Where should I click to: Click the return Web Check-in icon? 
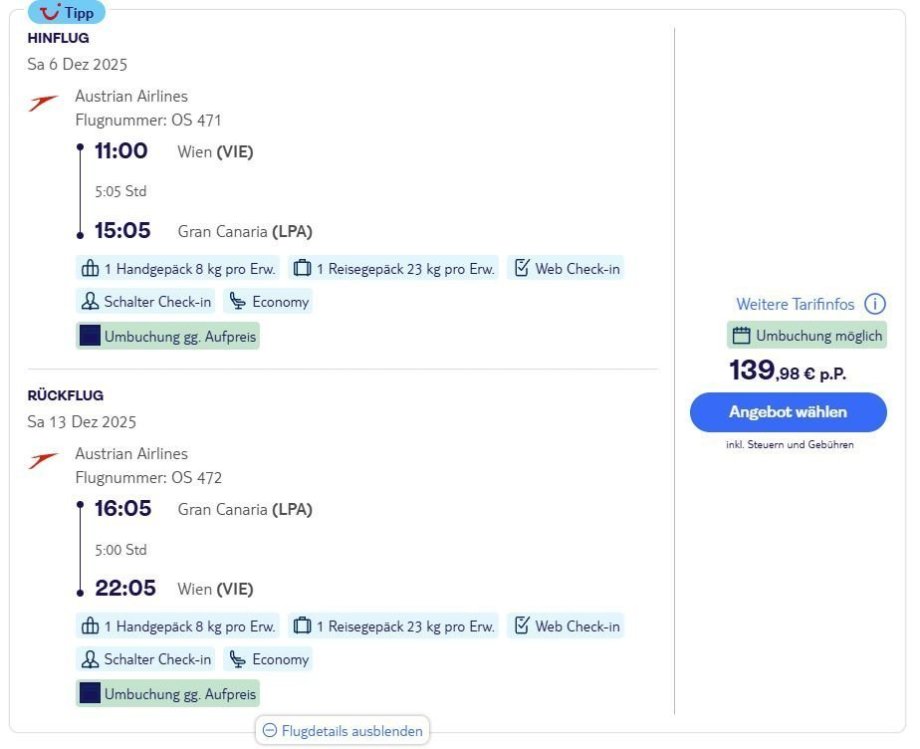[x=521, y=626]
